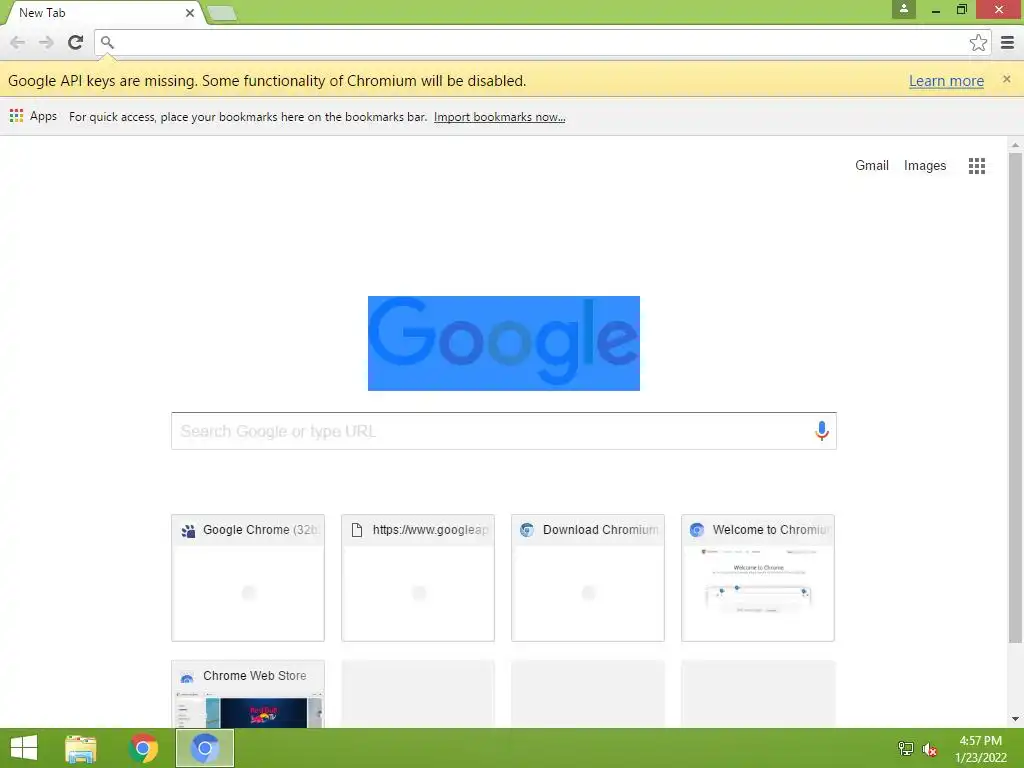
Task: Click the Search Google or type URL box
Action: [x=504, y=431]
